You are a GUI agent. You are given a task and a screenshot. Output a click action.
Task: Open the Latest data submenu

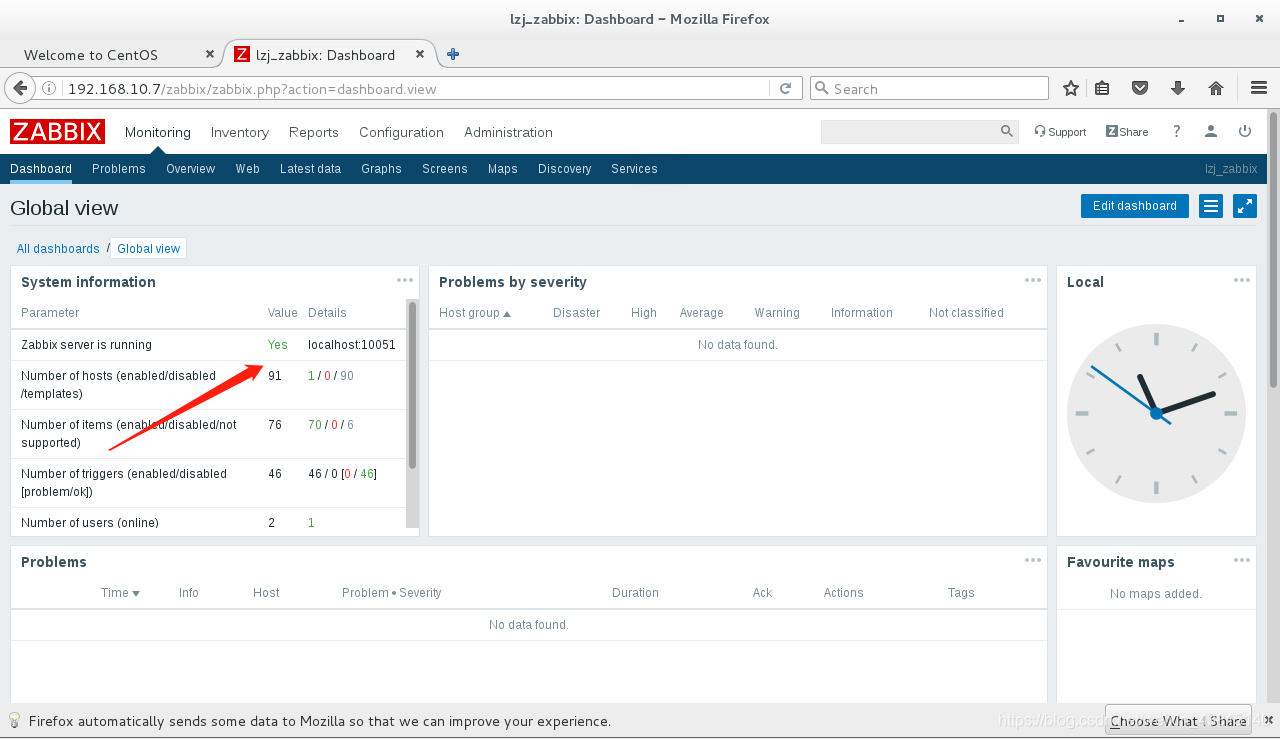[x=310, y=169]
